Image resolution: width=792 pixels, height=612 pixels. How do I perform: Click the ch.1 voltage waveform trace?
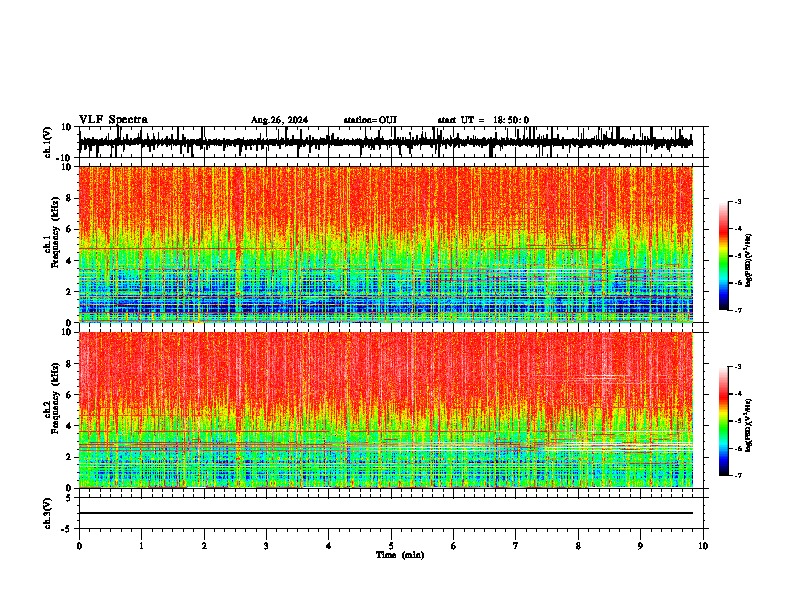click(385, 143)
